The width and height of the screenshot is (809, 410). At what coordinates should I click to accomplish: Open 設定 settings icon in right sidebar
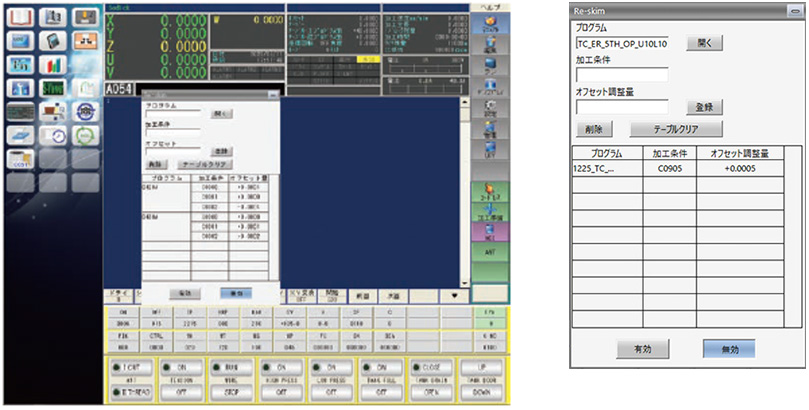tap(490, 110)
